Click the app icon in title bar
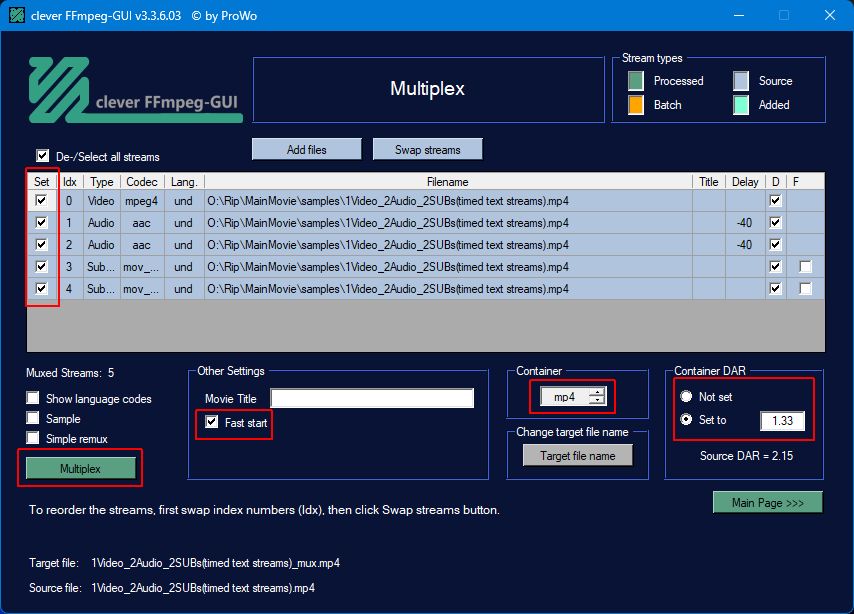This screenshot has height=614, width=854. (17, 15)
